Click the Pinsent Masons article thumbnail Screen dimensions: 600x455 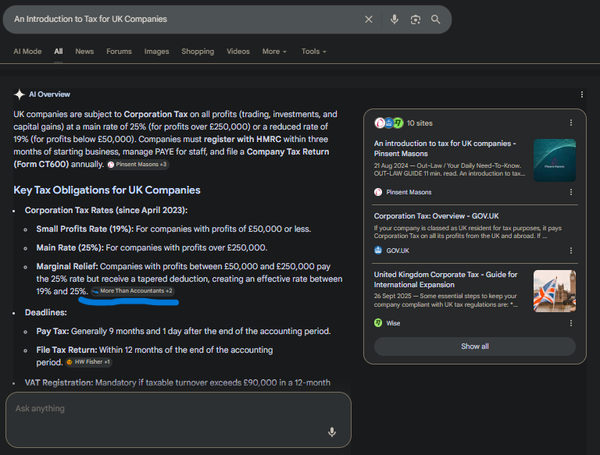click(x=554, y=160)
